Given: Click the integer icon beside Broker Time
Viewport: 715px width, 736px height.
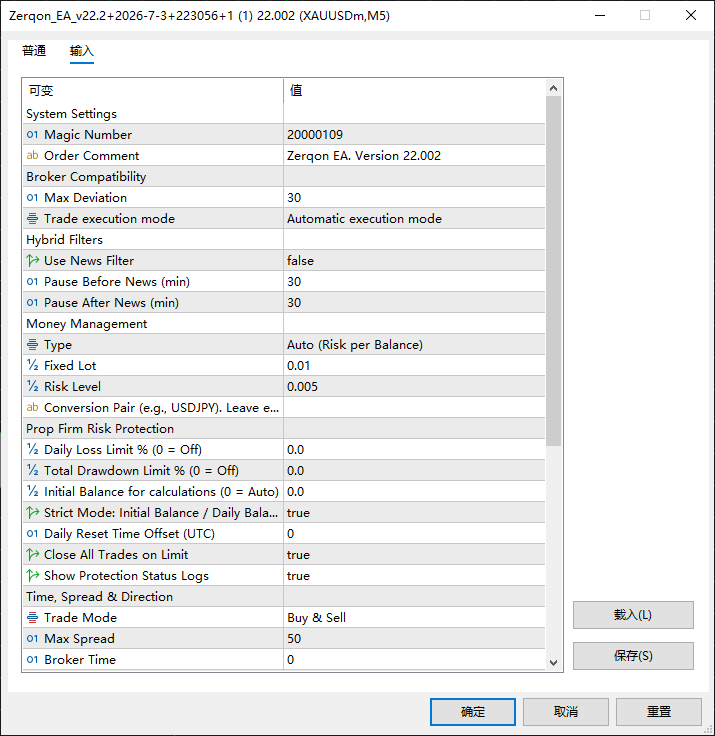Looking at the screenshot, I should 32,659.
